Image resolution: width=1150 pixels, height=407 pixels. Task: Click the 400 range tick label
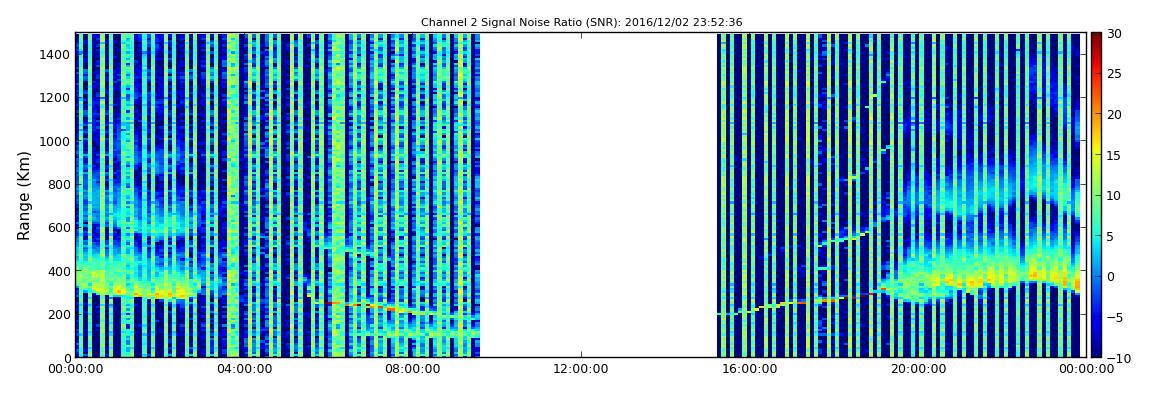pyautogui.click(x=59, y=271)
